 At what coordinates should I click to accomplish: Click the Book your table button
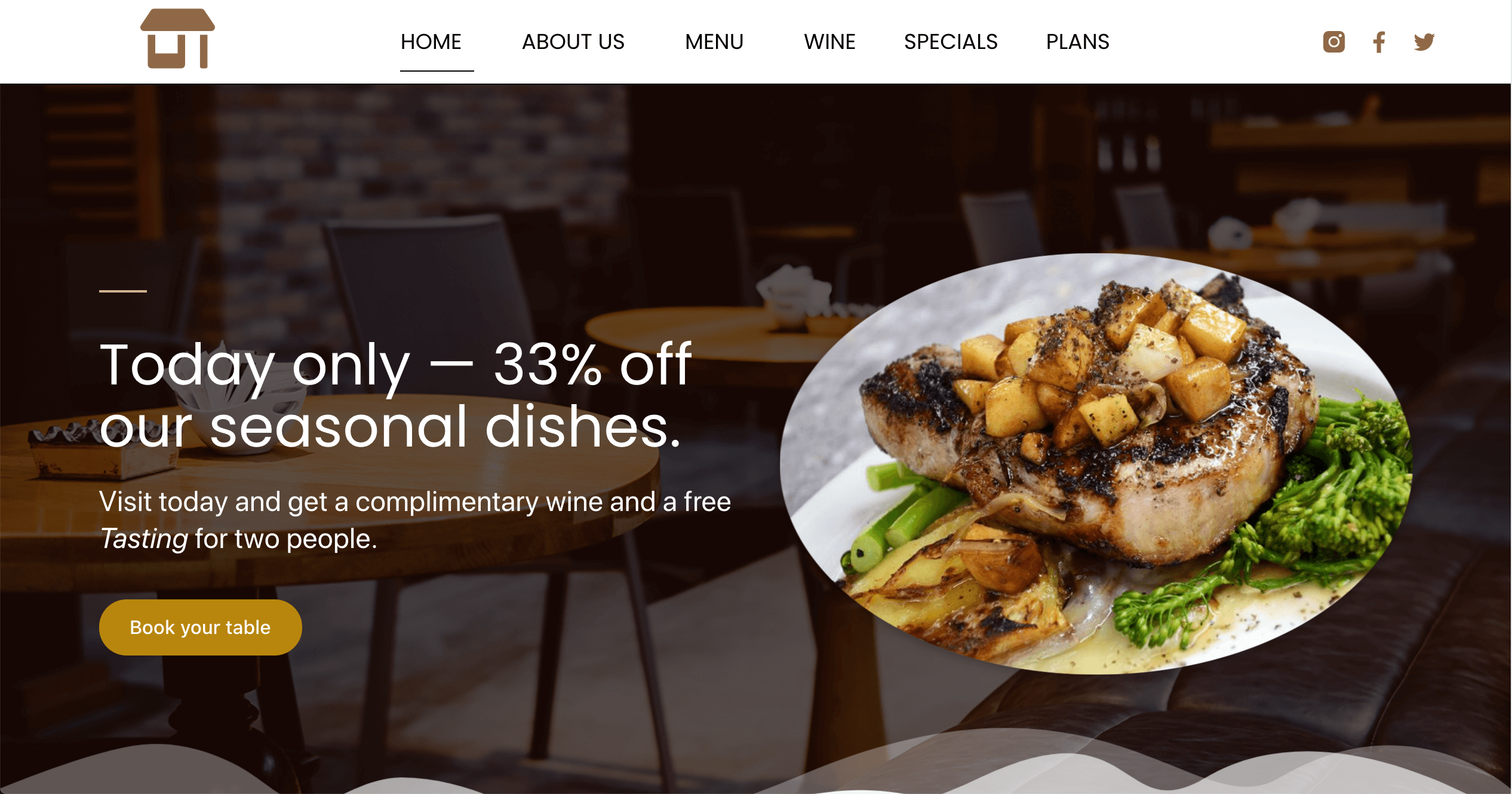tap(201, 627)
